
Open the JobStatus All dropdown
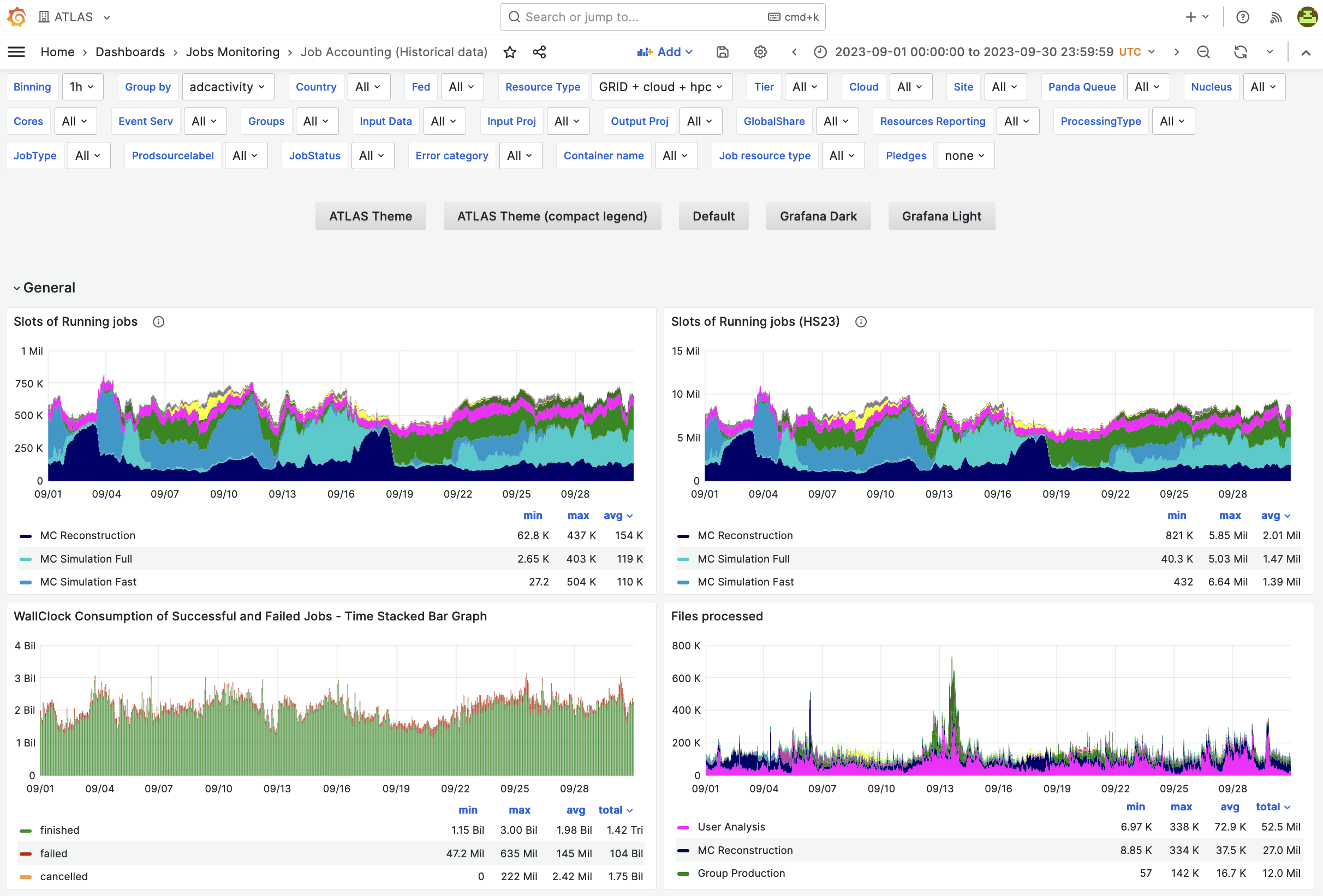point(372,156)
